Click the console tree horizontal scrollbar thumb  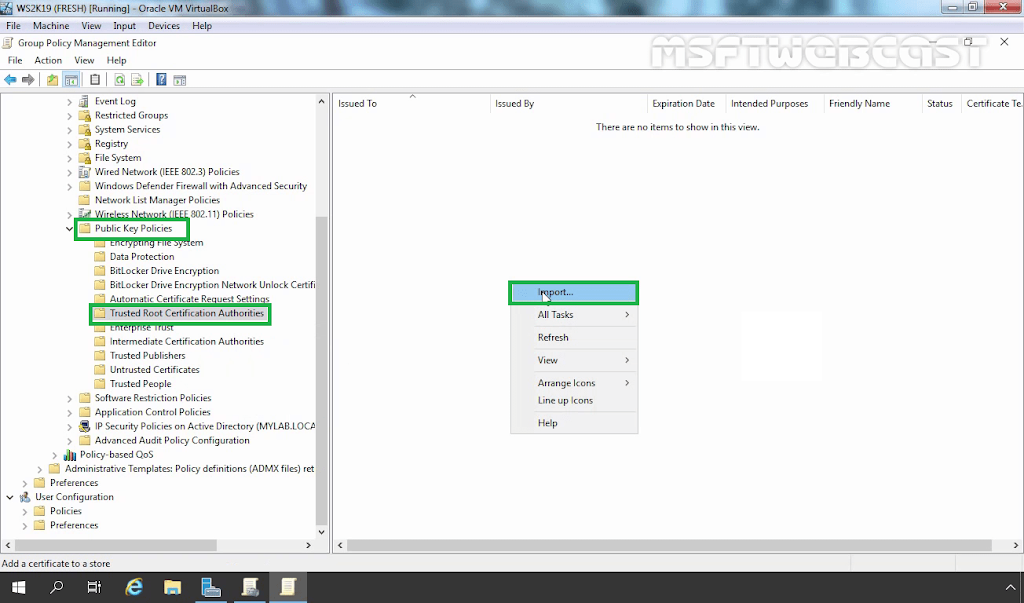[116, 545]
